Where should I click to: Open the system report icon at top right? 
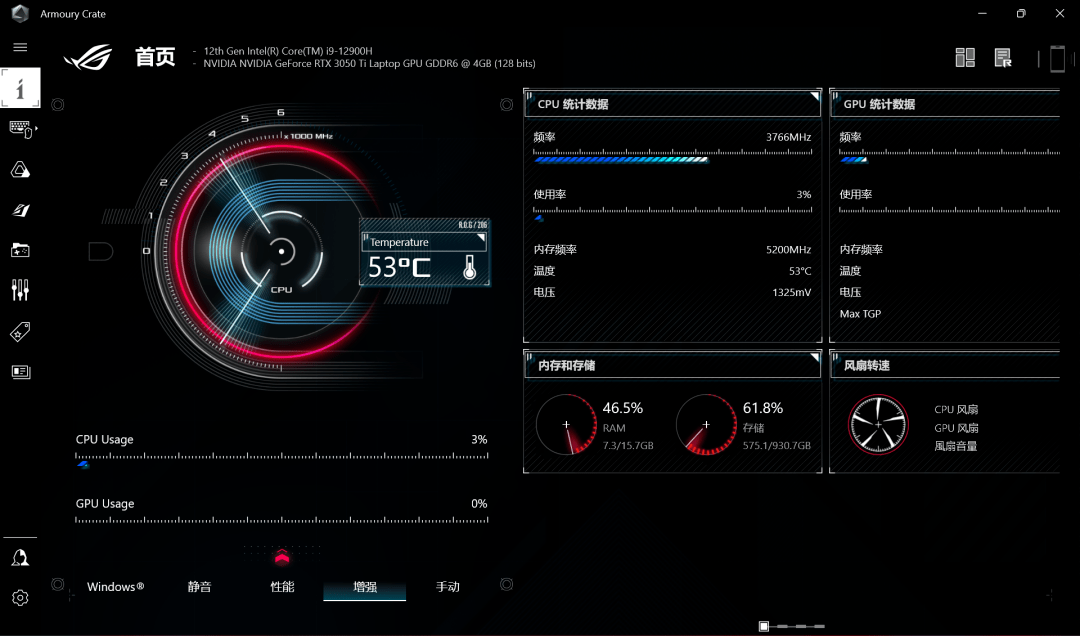point(1003,58)
